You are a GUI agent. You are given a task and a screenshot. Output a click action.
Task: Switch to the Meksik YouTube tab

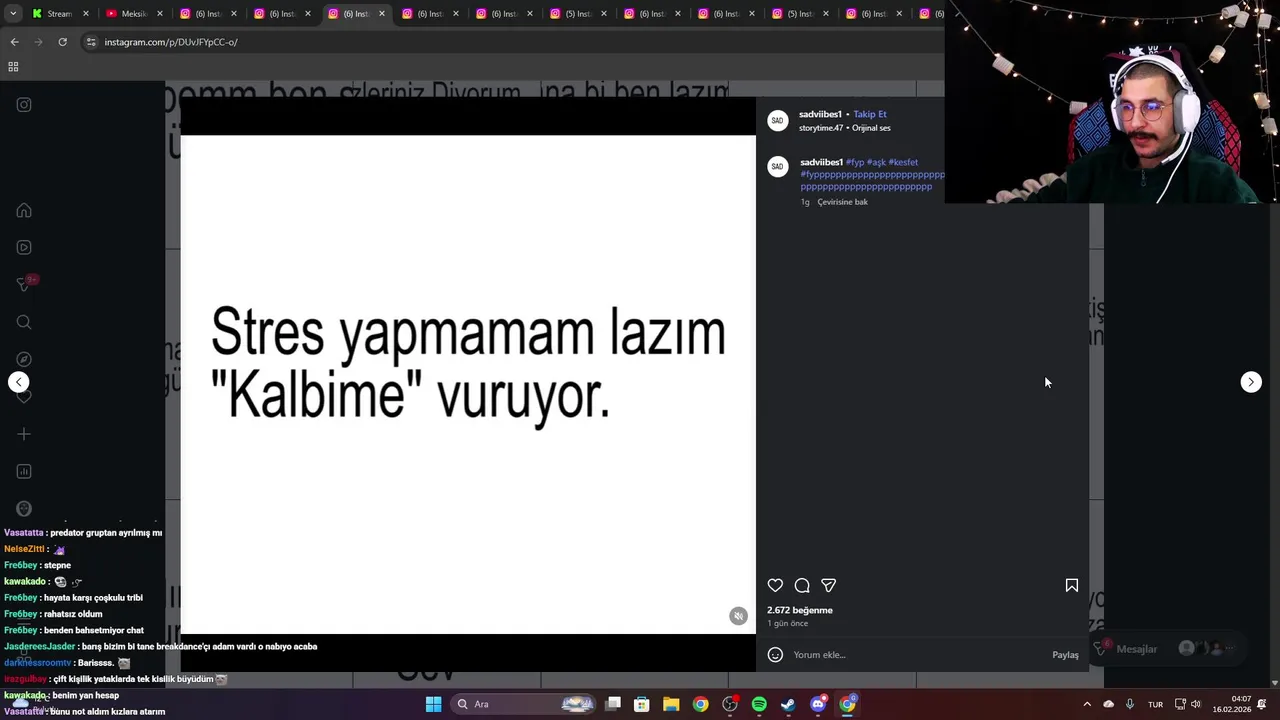point(132,14)
